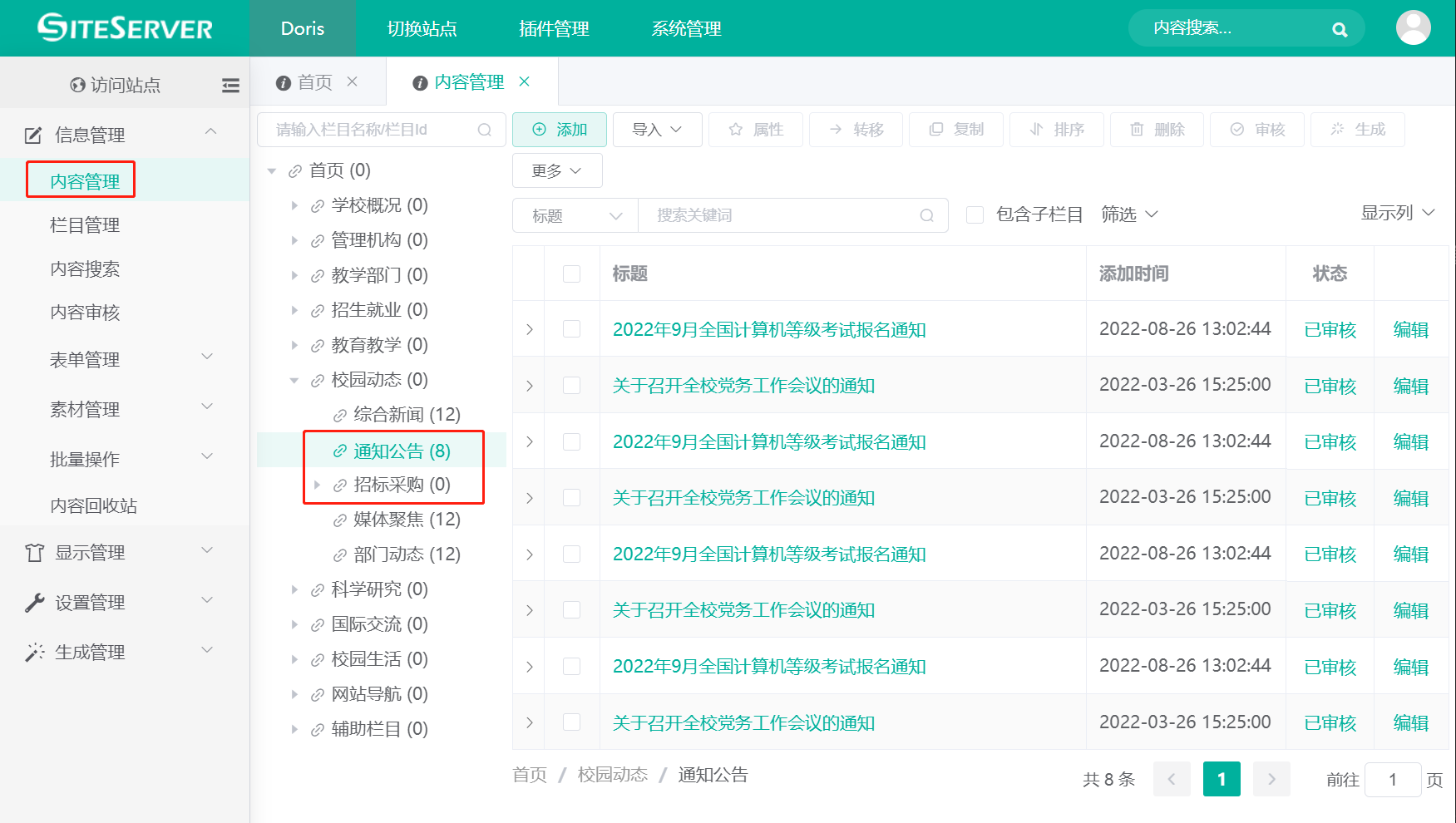Open the 更多 dropdown
Screen dimensions: 1456x823
pyautogui.click(x=556, y=170)
